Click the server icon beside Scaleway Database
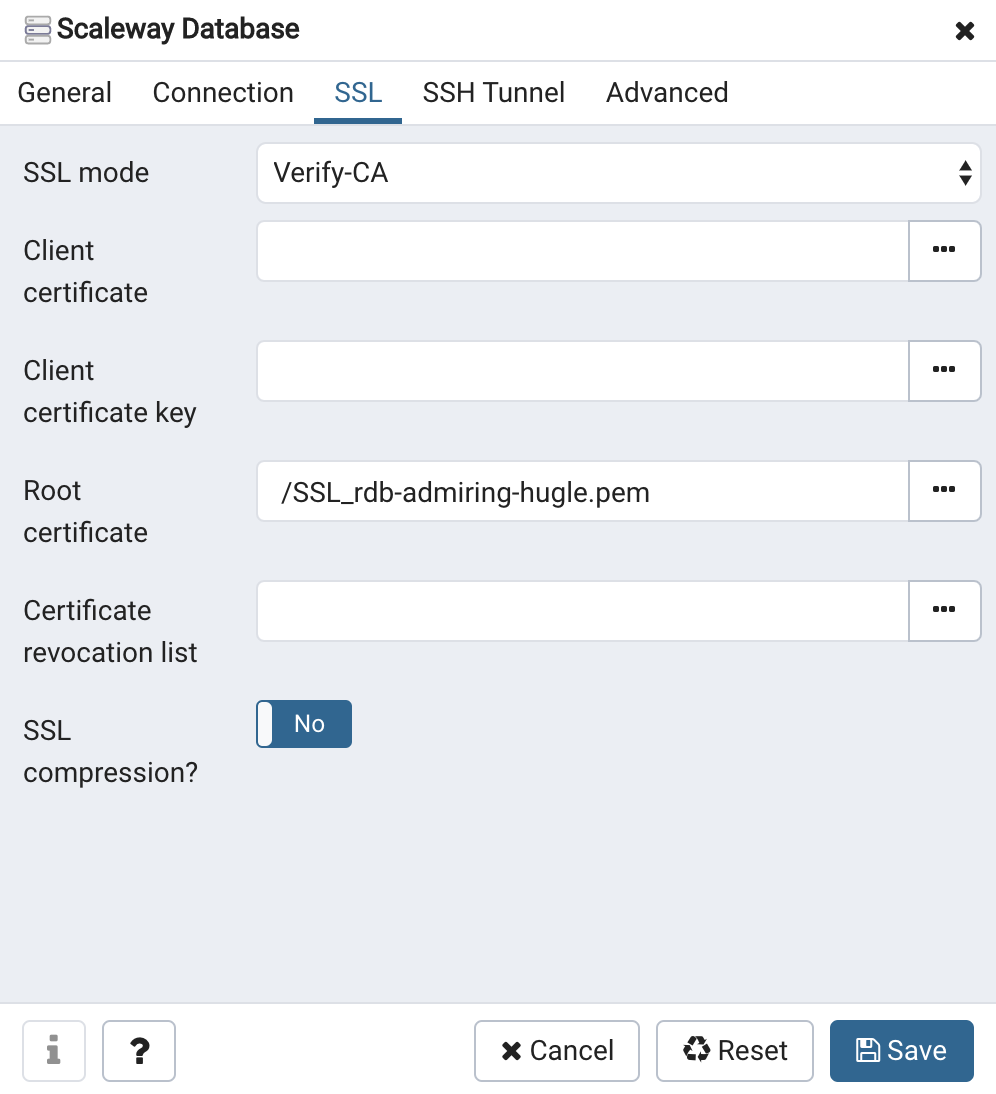996x1094 pixels. 38,29
